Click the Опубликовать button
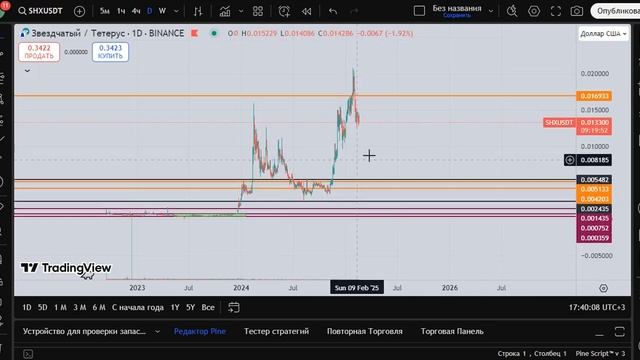 (x=616, y=11)
